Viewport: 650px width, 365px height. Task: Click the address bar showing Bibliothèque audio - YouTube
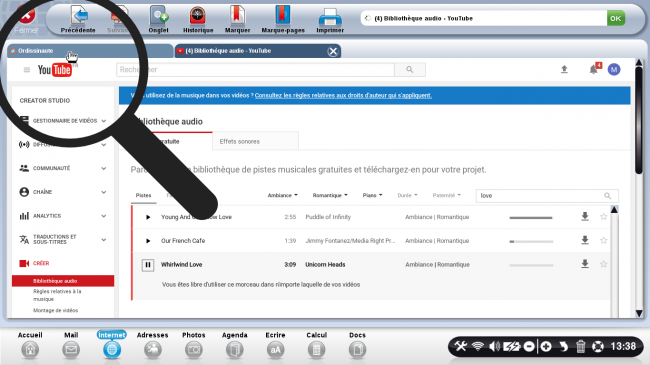483,18
